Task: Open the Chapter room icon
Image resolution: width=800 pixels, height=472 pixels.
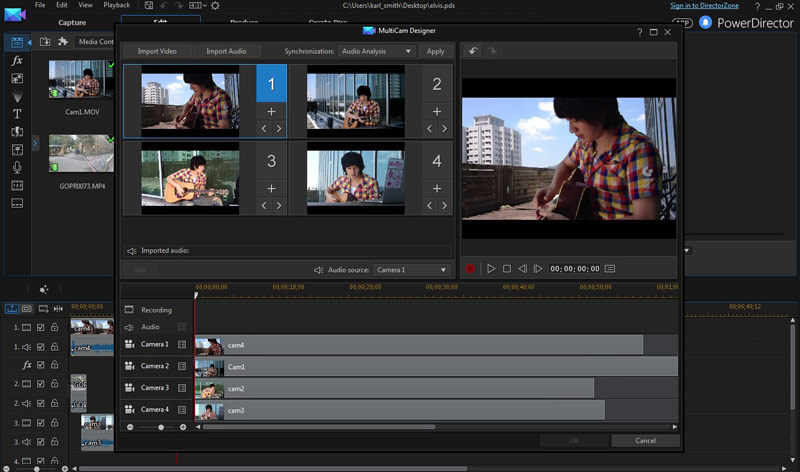Action: click(x=17, y=186)
